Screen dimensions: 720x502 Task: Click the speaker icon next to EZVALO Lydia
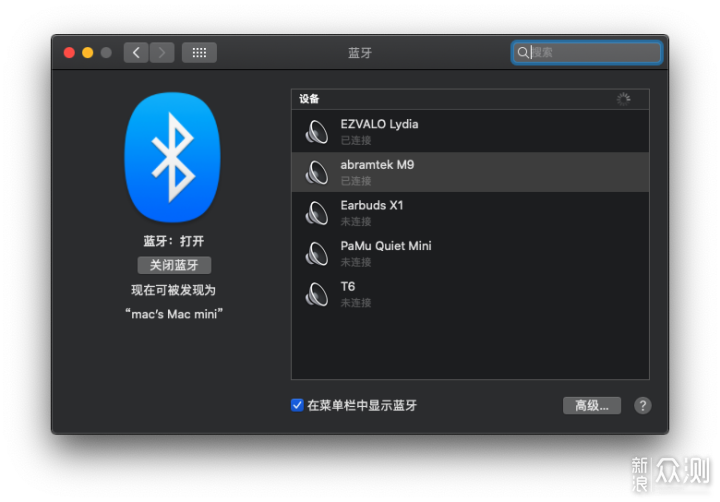tap(317, 132)
